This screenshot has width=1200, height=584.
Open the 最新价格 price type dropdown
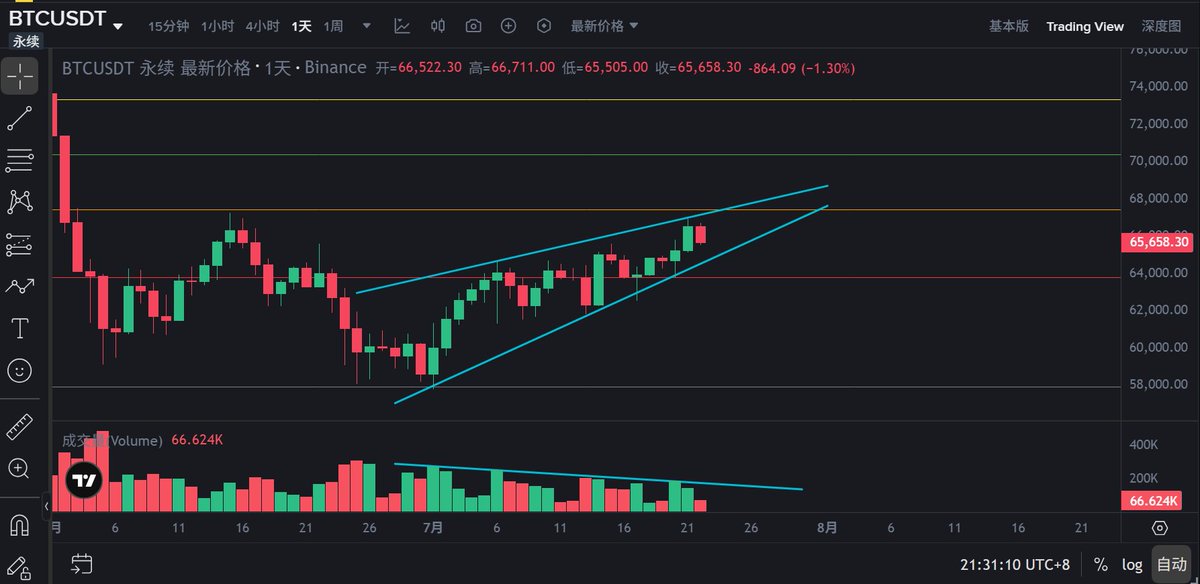coord(604,26)
